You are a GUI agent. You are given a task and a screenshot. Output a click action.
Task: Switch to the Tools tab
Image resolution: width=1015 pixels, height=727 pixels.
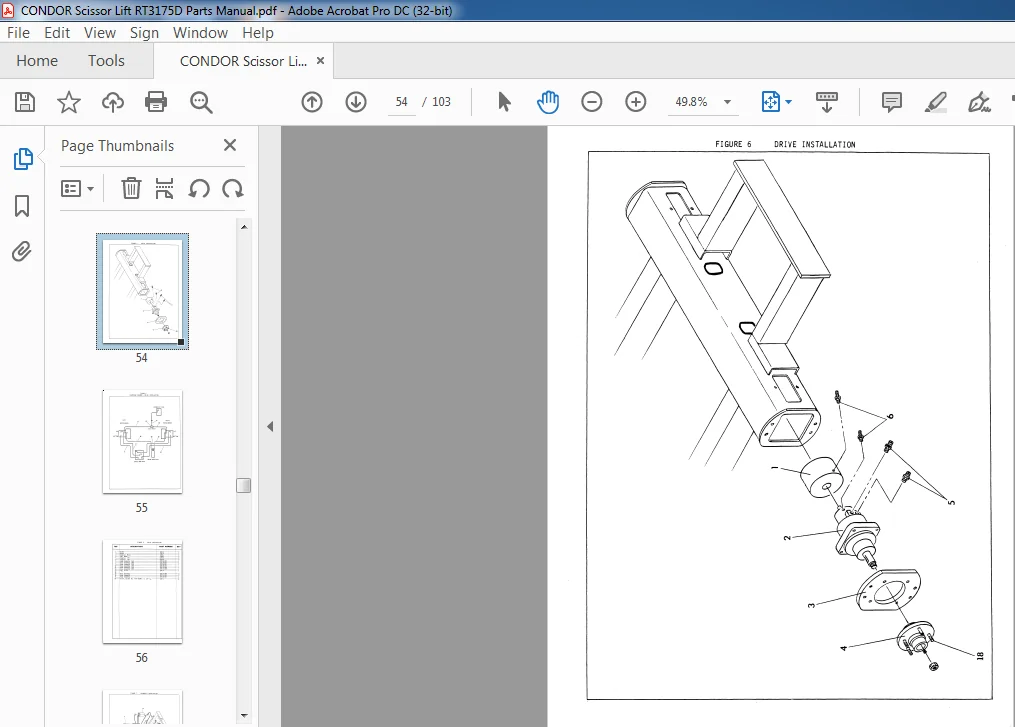(x=106, y=61)
